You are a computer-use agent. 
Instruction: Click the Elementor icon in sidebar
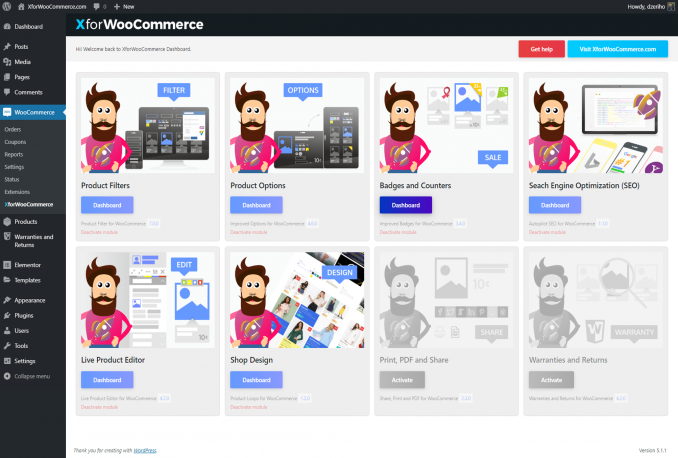[7, 265]
